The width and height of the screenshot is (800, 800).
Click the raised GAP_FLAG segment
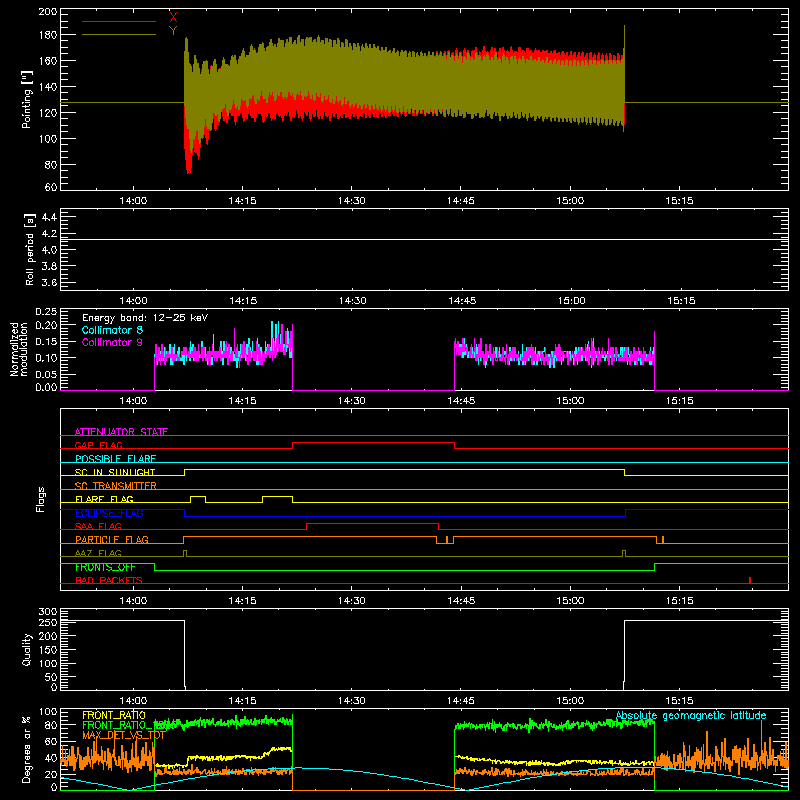(x=373, y=443)
